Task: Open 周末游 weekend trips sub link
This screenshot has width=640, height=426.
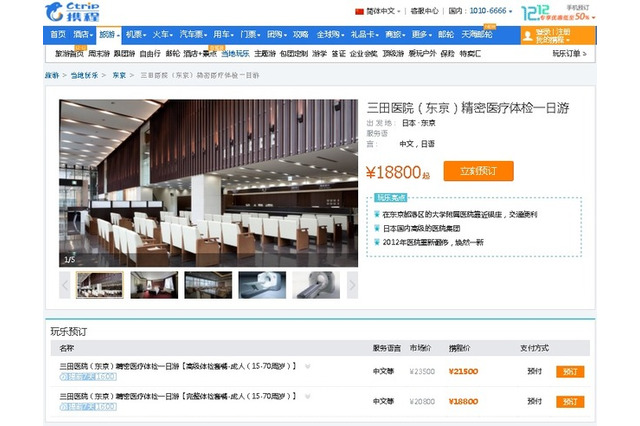Action: pos(99,53)
